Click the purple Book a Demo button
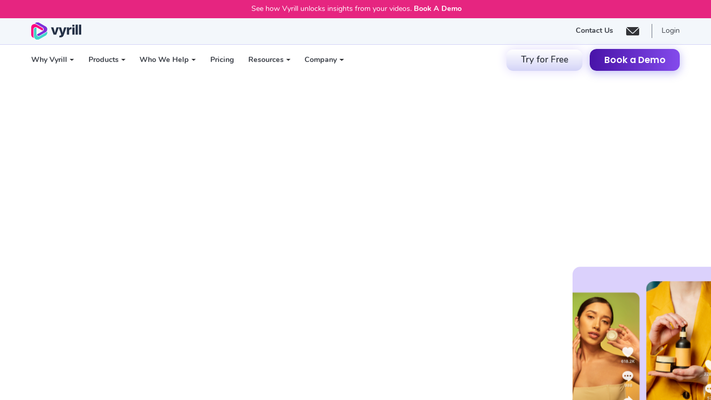 pos(634,60)
